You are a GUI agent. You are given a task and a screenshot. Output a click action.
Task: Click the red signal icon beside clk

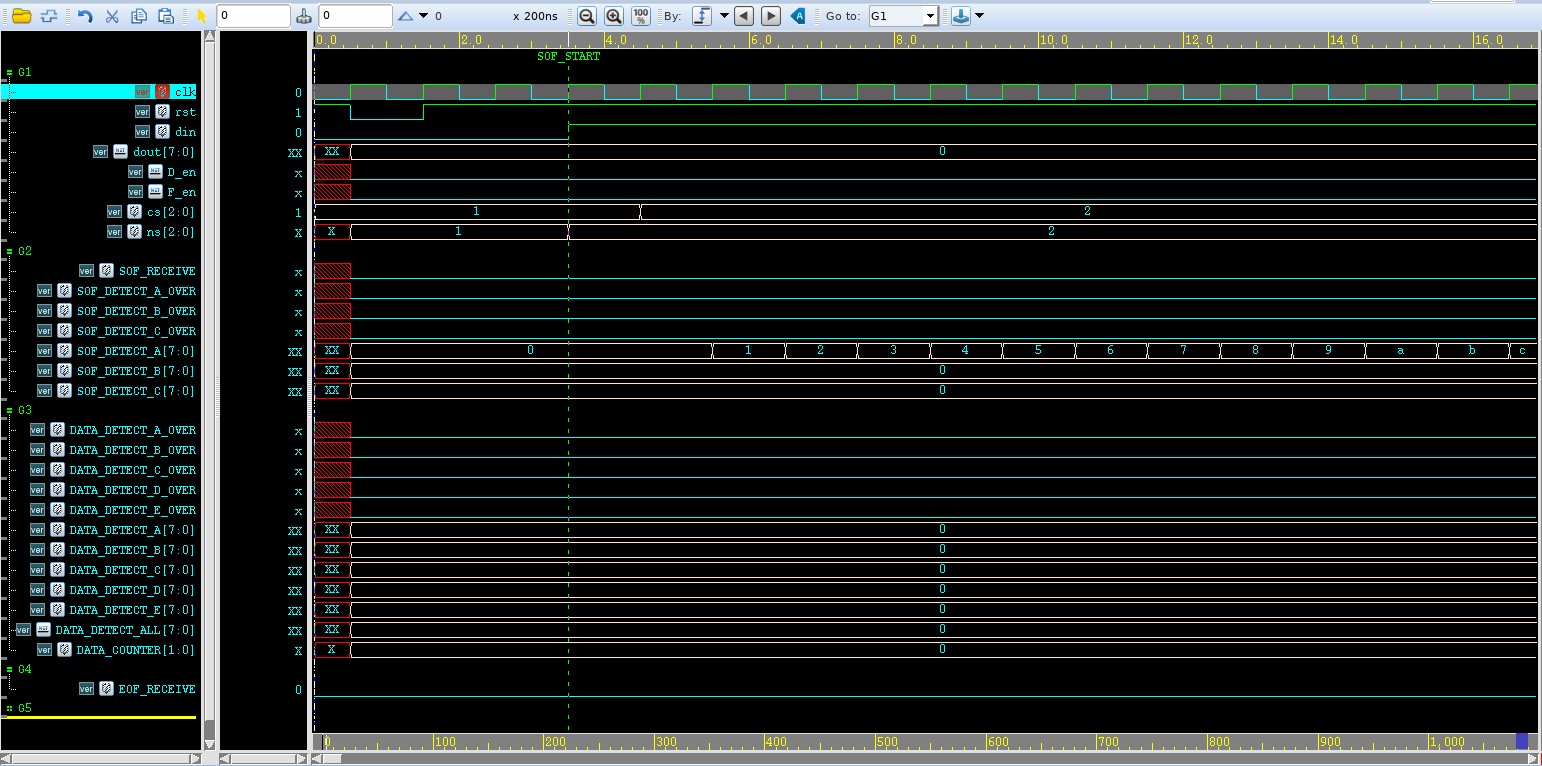(x=162, y=92)
